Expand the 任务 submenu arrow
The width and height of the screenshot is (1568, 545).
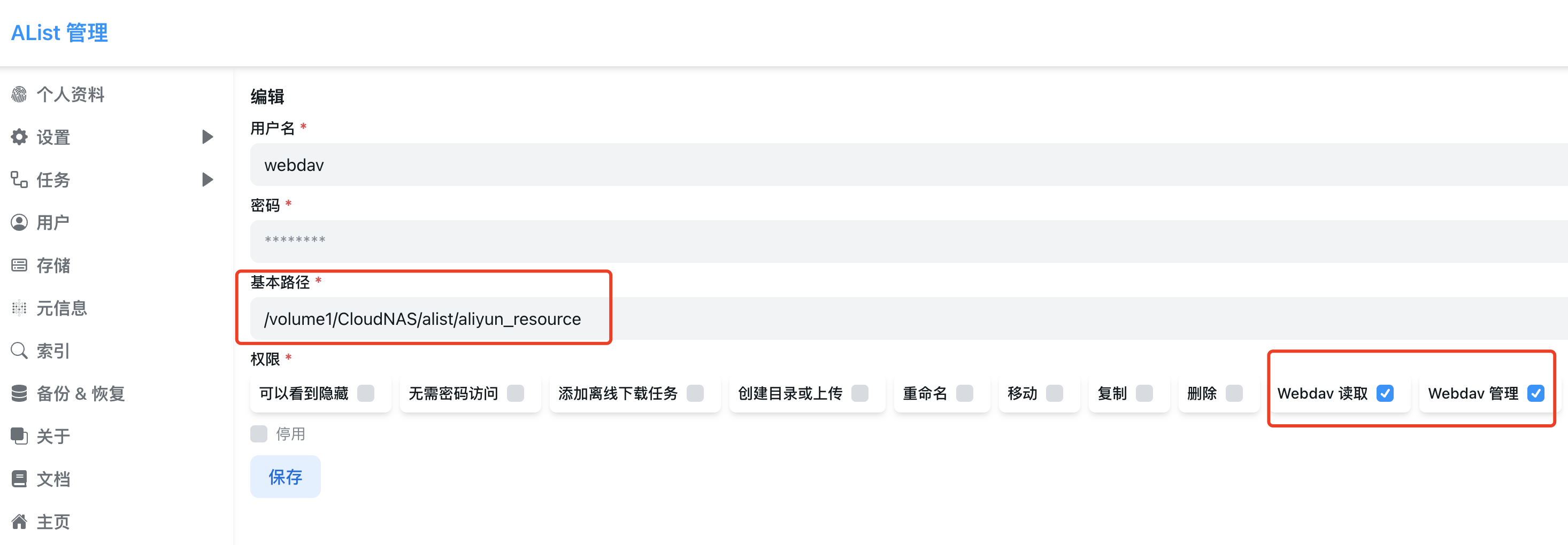[207, 180]
